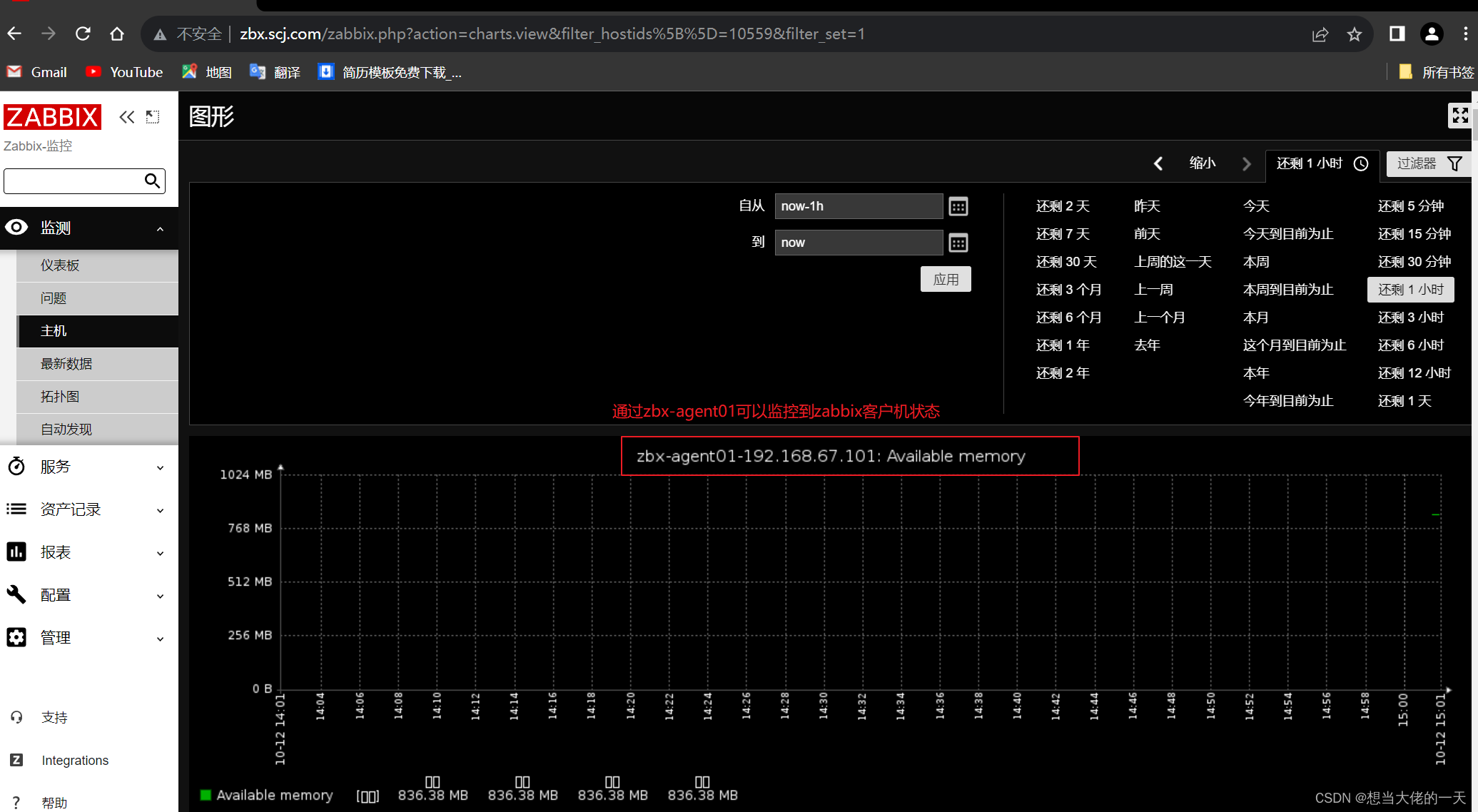Click the share page icon
1478x812 pixels.
tap(1320, 34)
